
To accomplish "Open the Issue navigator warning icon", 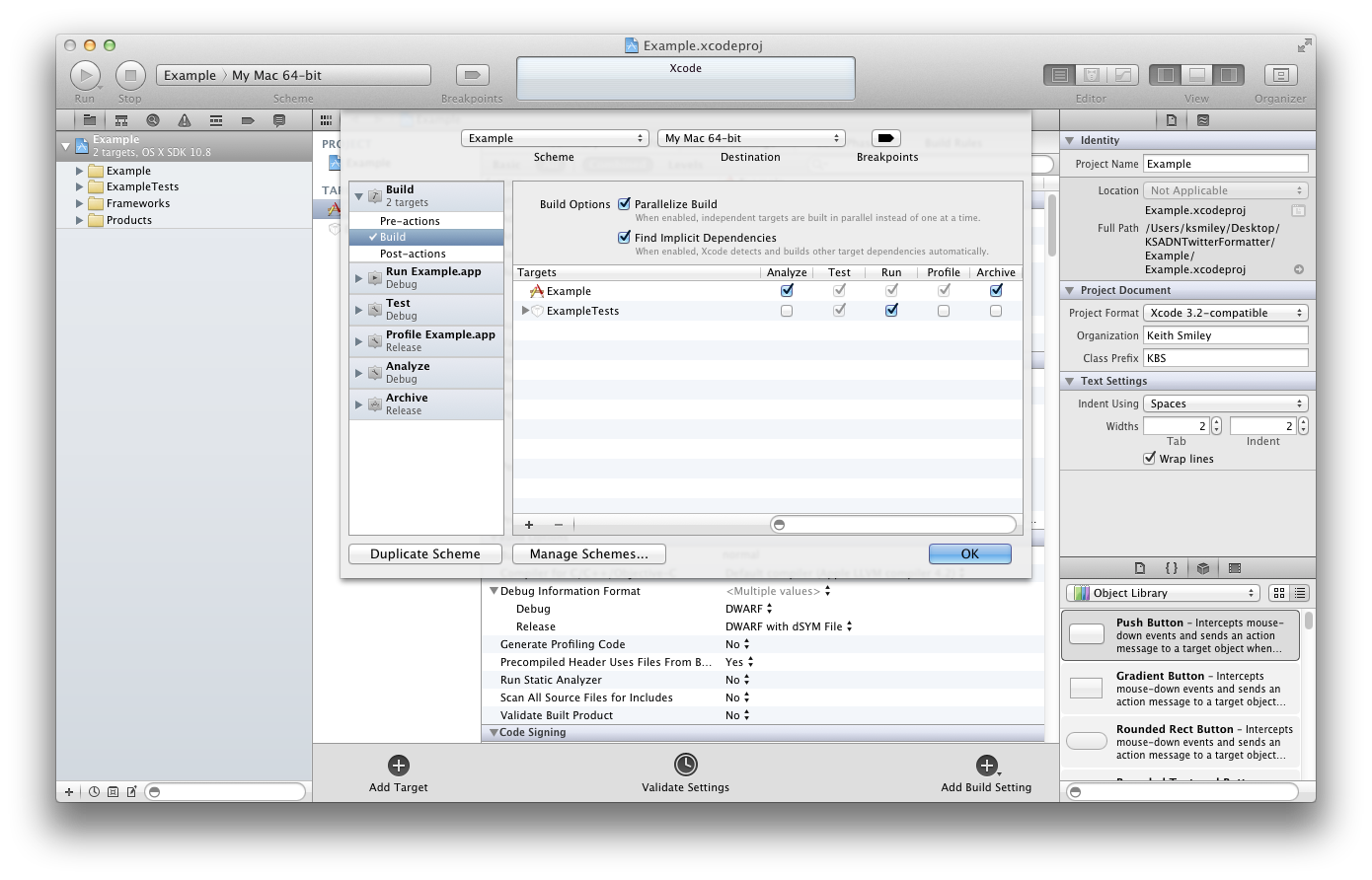I will pos(185,120).
